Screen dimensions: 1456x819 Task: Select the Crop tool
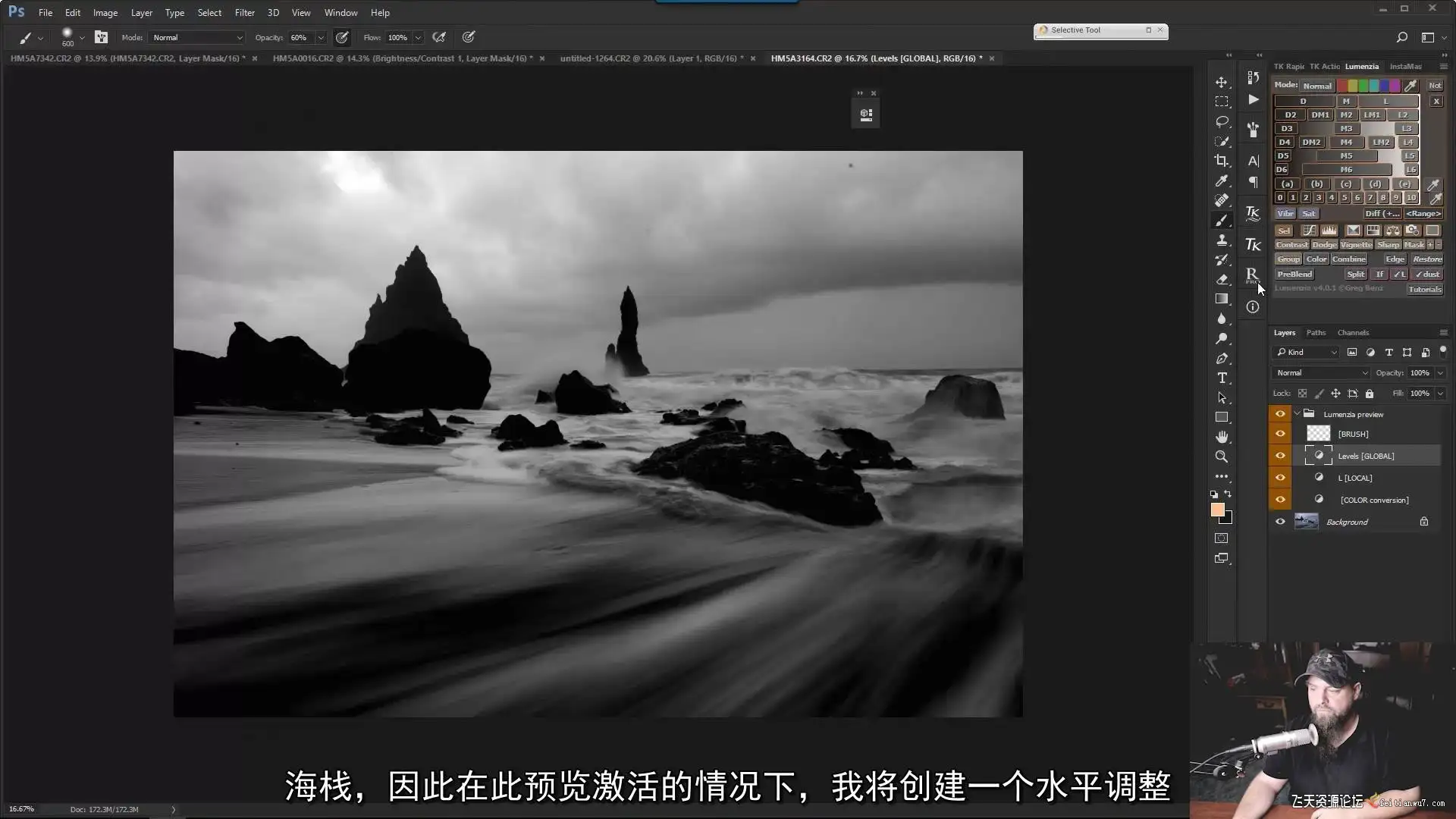click(1222, 161)
